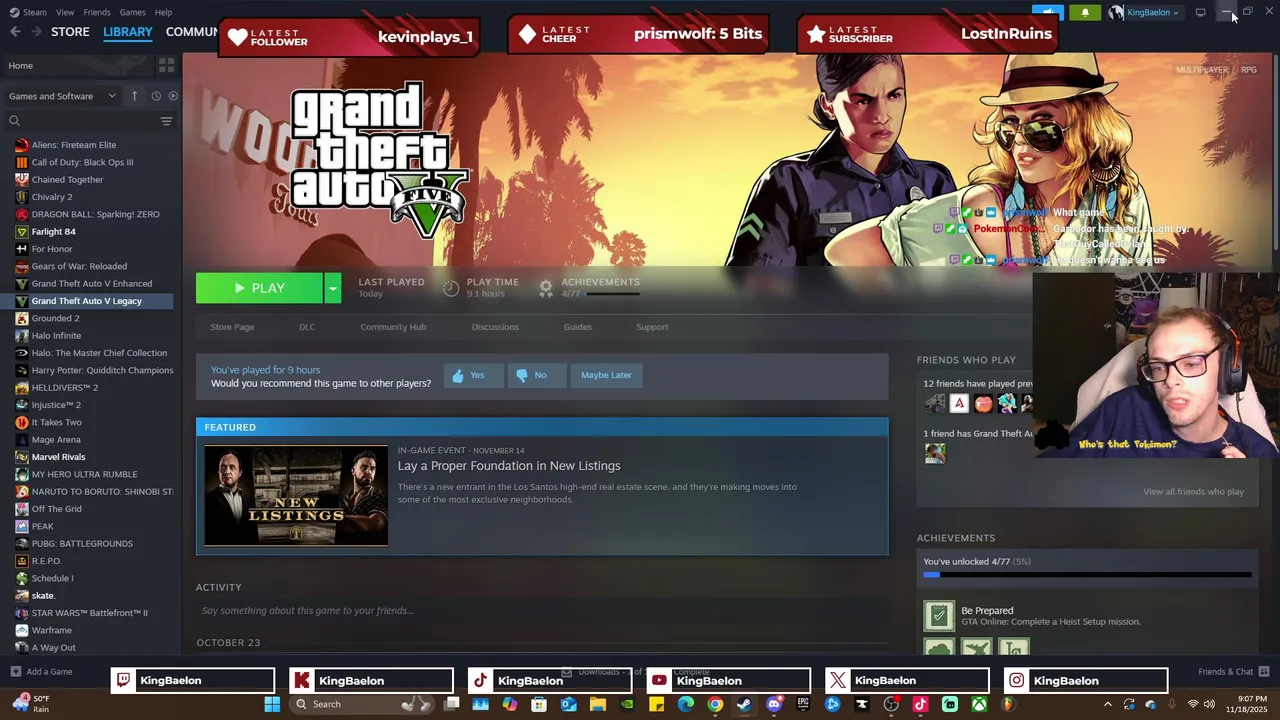1280x720 pixels.
Task: Click the blue announcements megaphone button
Action: point(1047,13)
